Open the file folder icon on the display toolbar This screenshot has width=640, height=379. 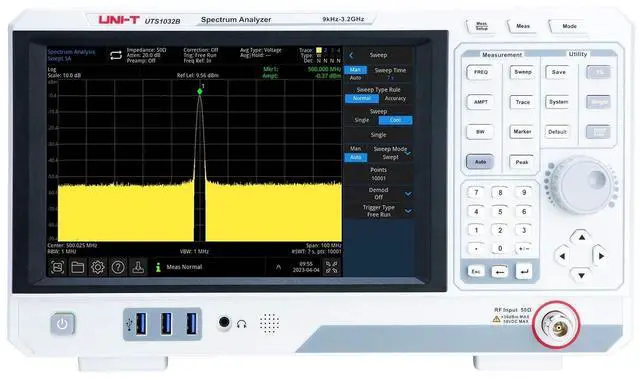click(x=78, y=267)
